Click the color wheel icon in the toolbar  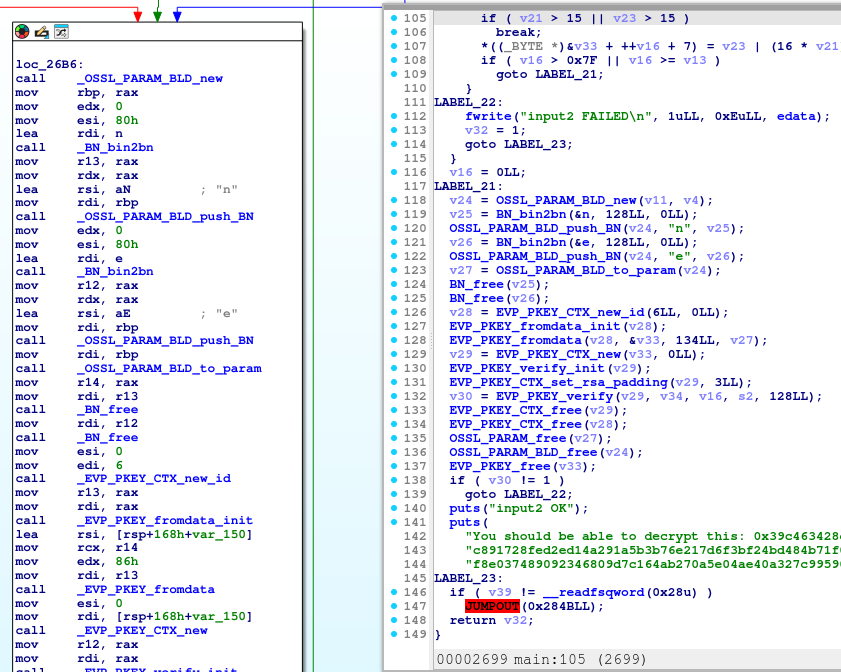click(20, 31)
